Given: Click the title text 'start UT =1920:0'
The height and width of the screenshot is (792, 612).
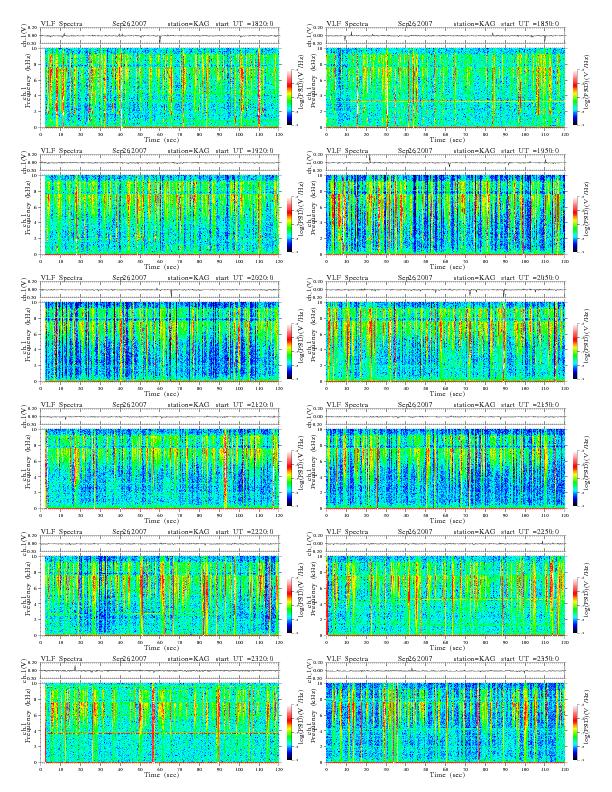Looking at the screenshot, I should (x=244, y=151).
